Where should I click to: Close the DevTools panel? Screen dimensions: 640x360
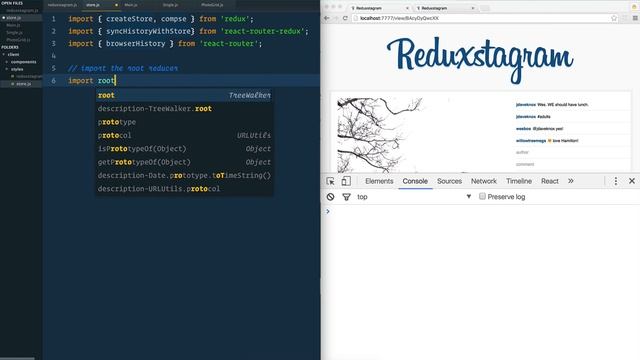point(631,181)
